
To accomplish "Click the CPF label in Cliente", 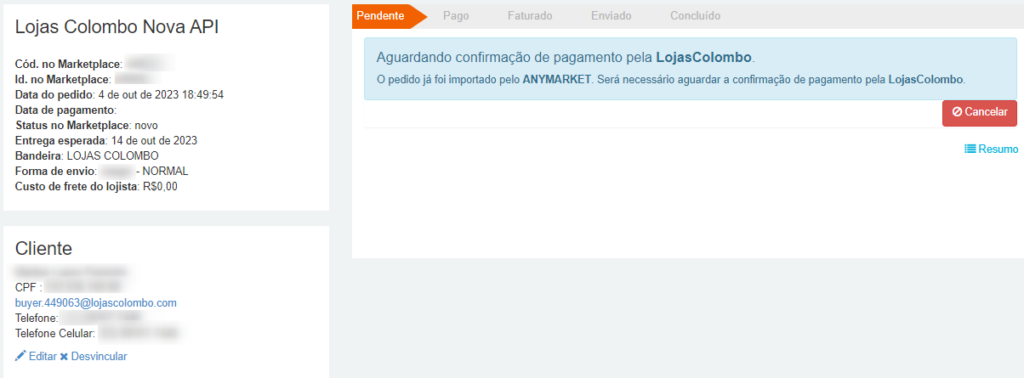I will coord(29,287).
